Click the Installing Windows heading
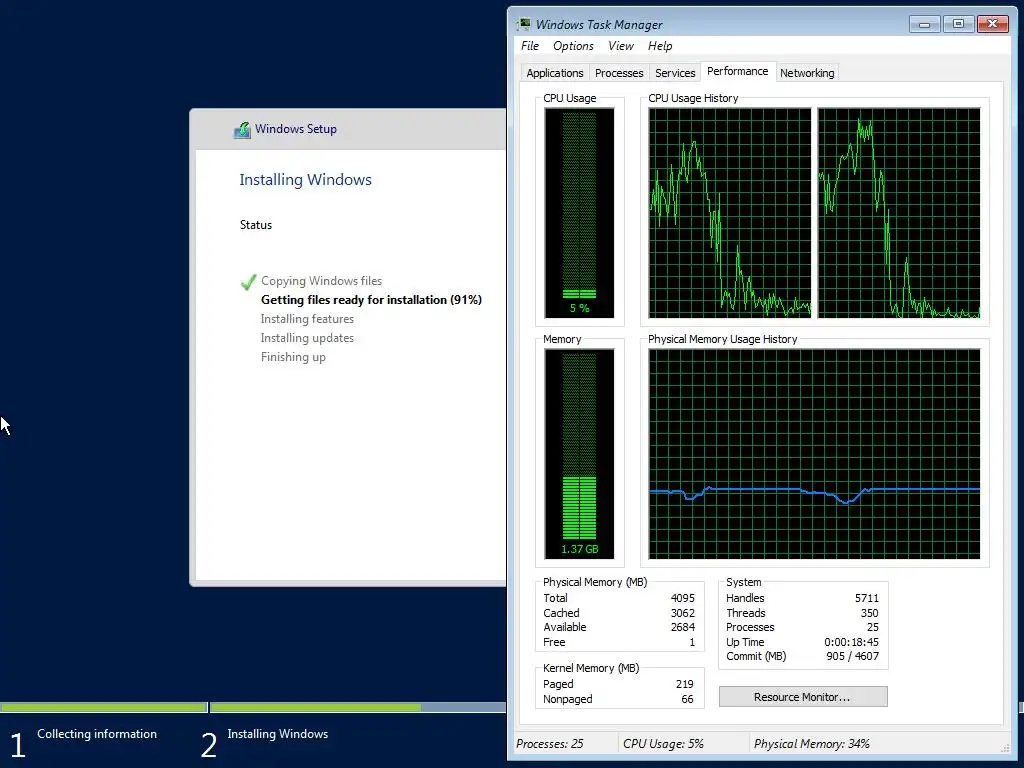 [305, 180]
